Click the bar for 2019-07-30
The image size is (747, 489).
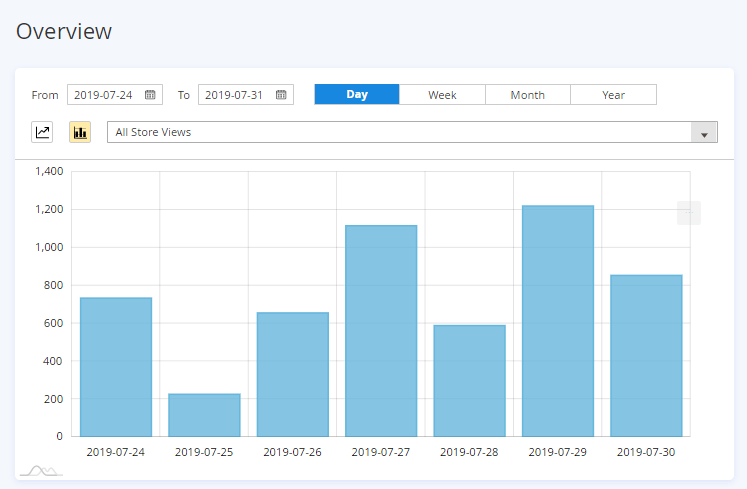(646, 356)
